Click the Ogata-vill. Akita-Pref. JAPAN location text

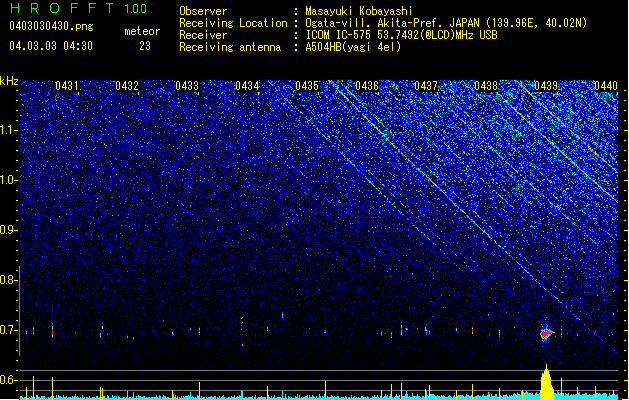(x=446, y=23)
